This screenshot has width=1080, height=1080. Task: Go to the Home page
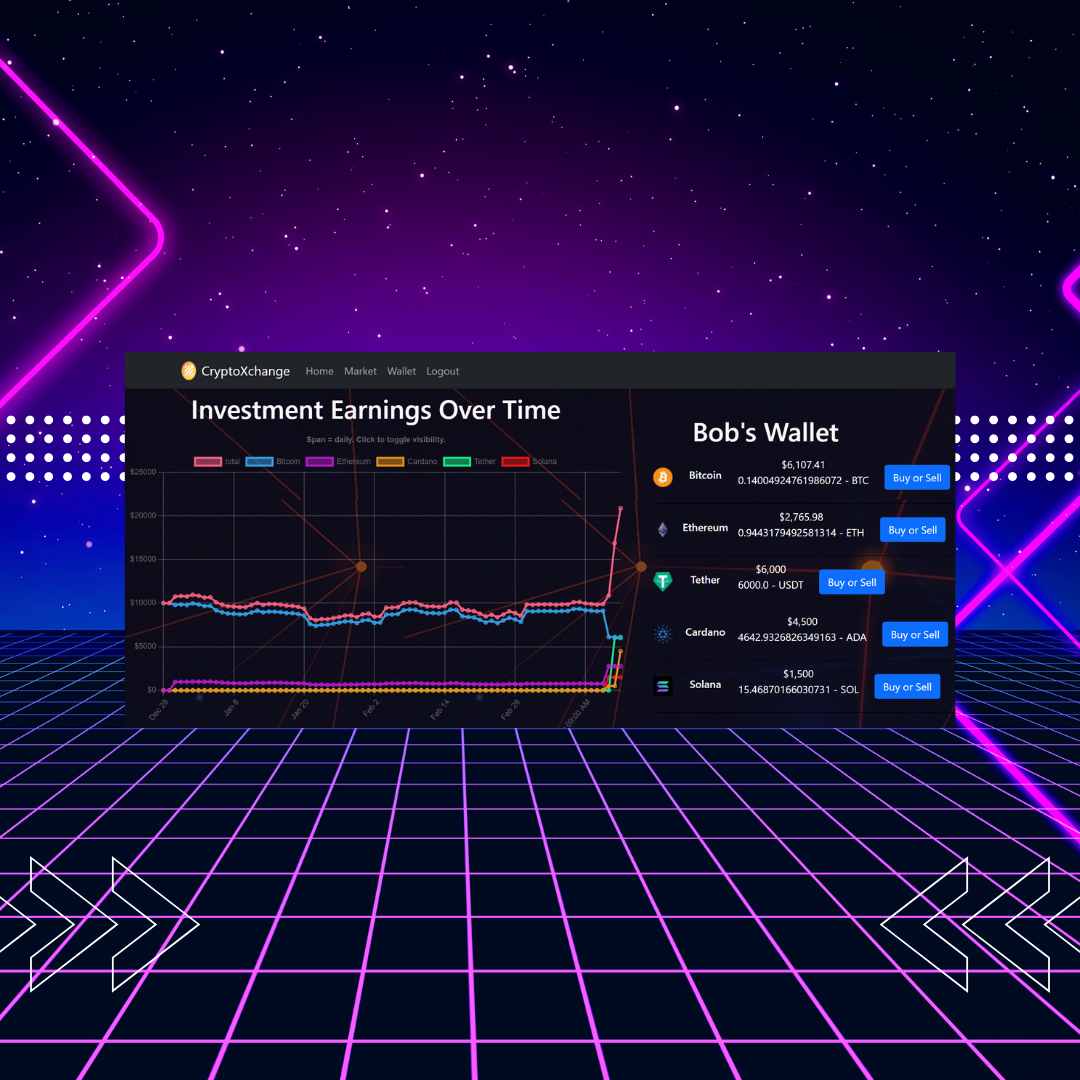(319, 371)
